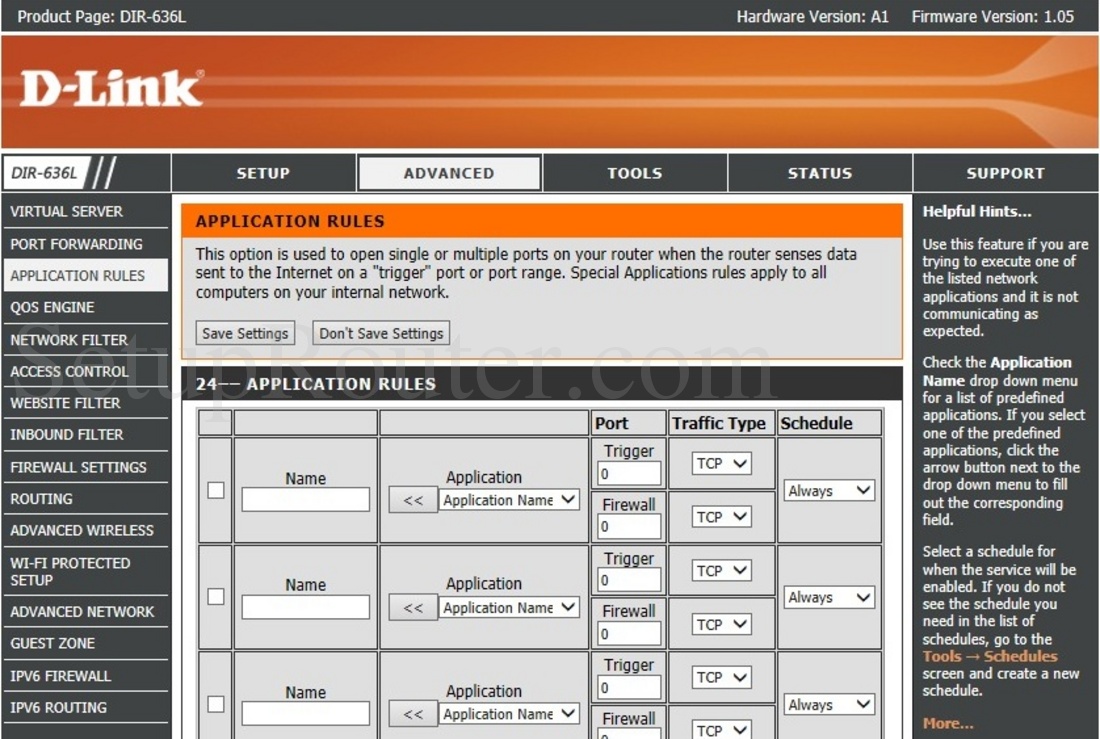Switch to the STATUS tab

point(820,172)
